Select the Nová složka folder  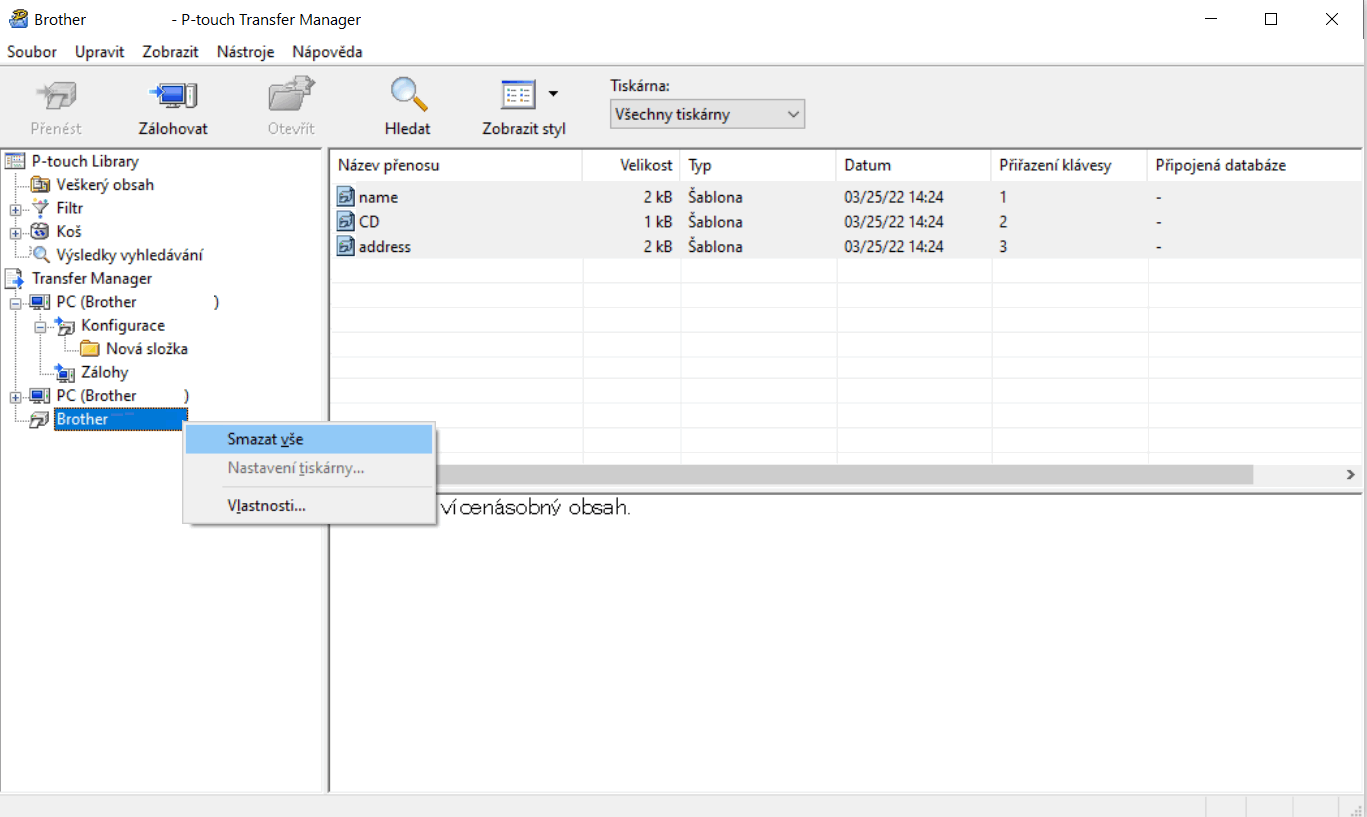147,349
